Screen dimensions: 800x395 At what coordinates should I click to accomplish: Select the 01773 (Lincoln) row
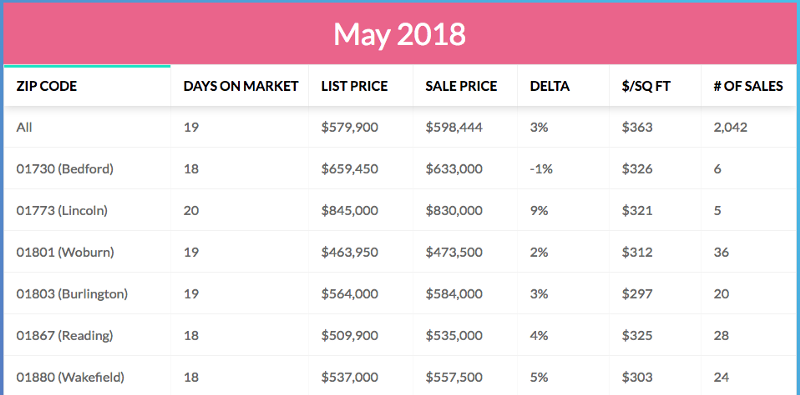[x=399, y=210]
